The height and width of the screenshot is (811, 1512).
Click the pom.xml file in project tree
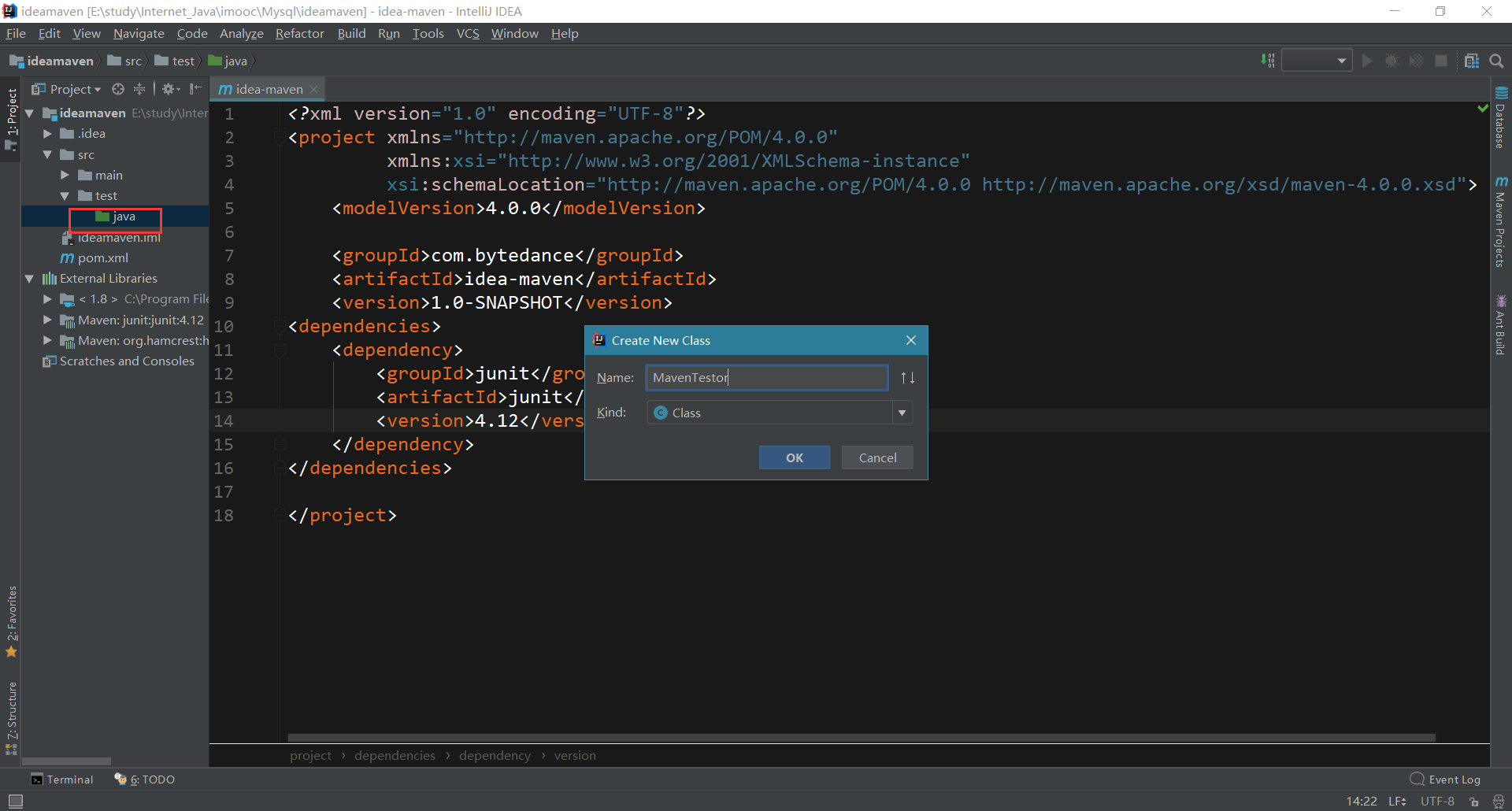(x=94, y=257)
